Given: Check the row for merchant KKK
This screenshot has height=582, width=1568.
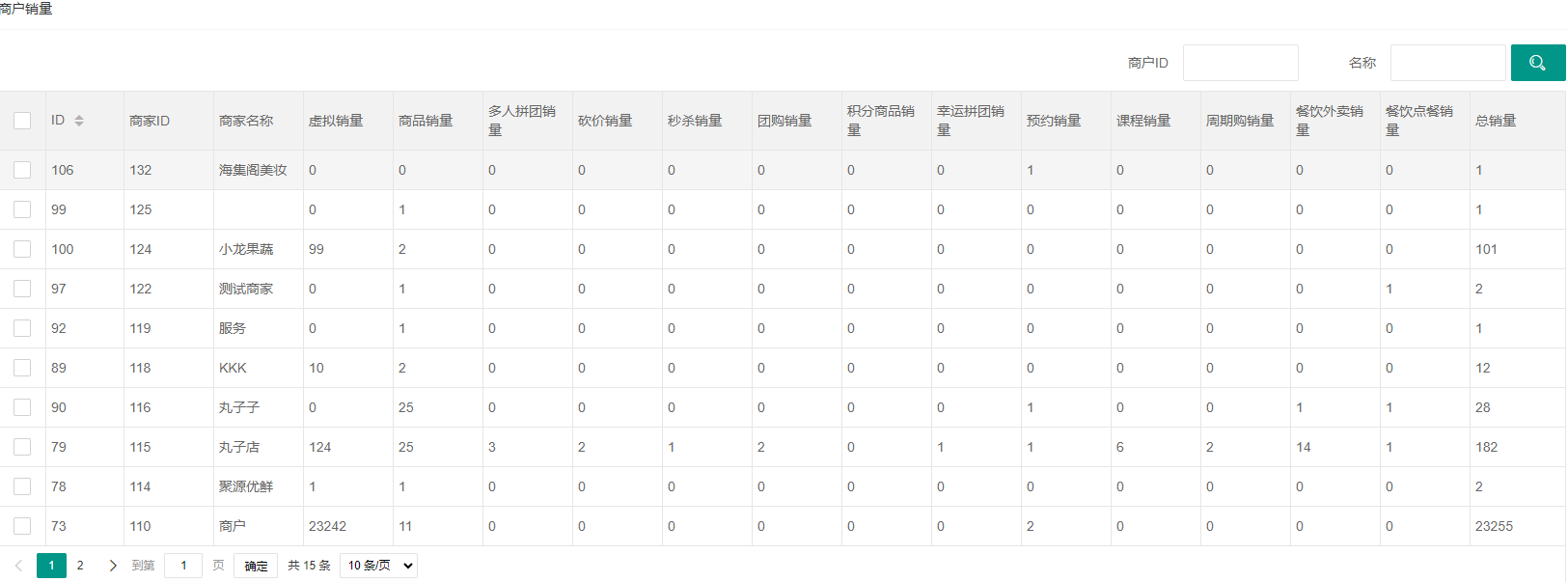Looking at the screenshot, I should (22, 368).
